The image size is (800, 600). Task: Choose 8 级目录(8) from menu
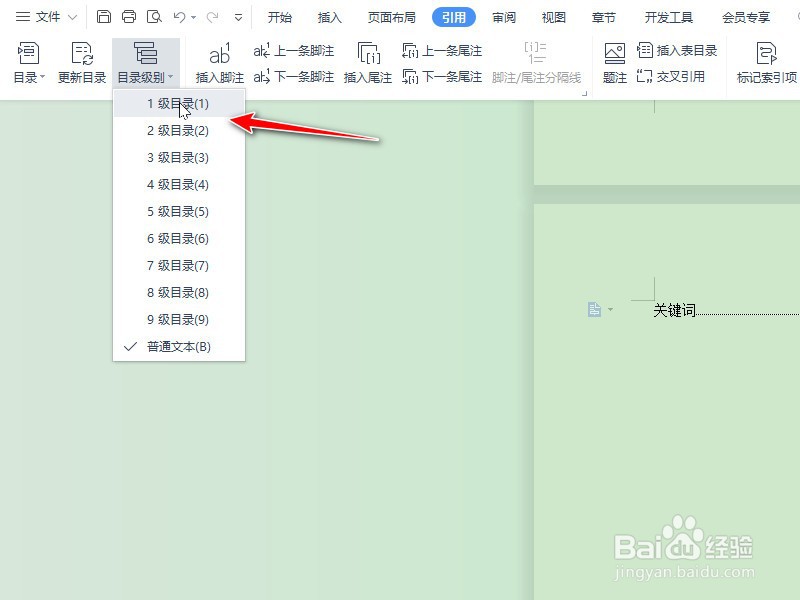coord(179,293)
